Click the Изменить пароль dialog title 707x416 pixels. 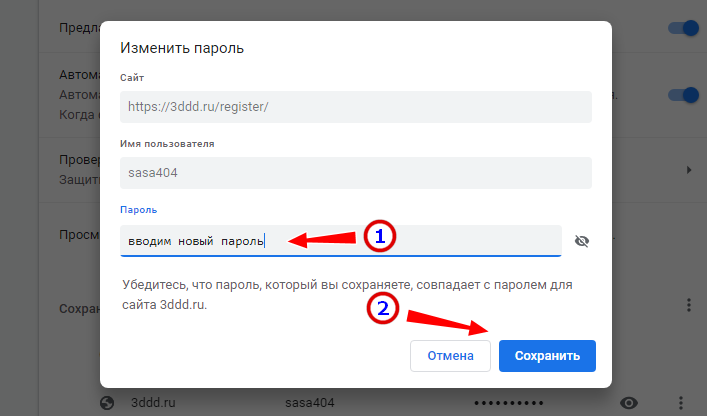[182, 48]
